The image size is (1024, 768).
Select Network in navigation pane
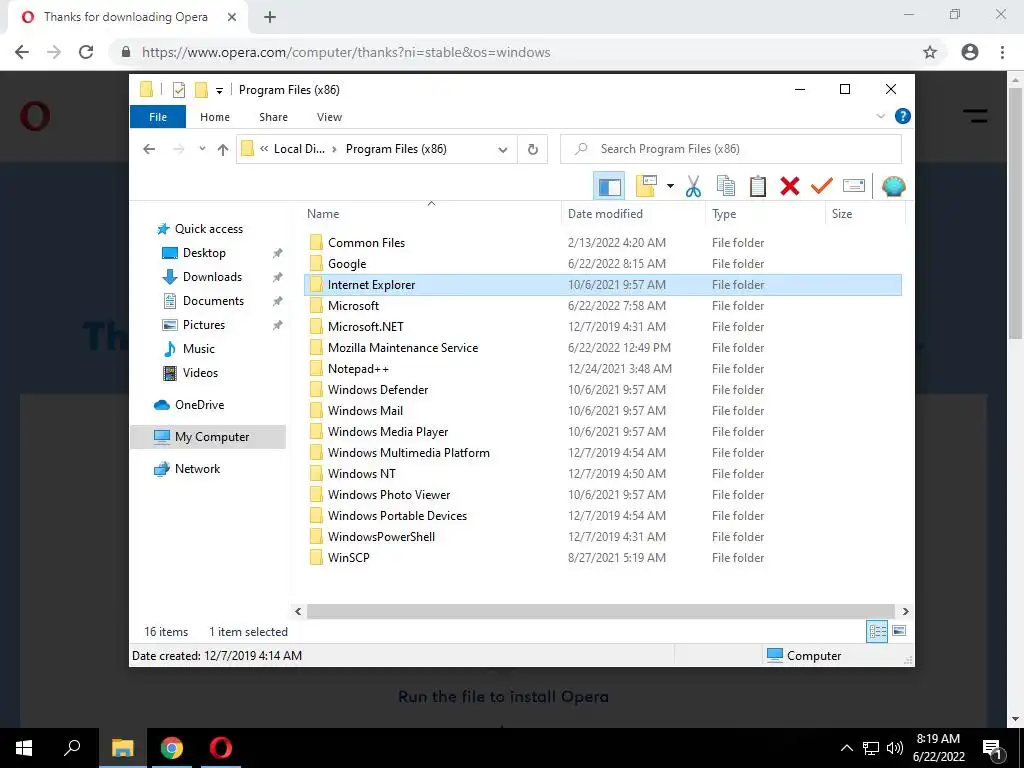click(x=197, y=469)
